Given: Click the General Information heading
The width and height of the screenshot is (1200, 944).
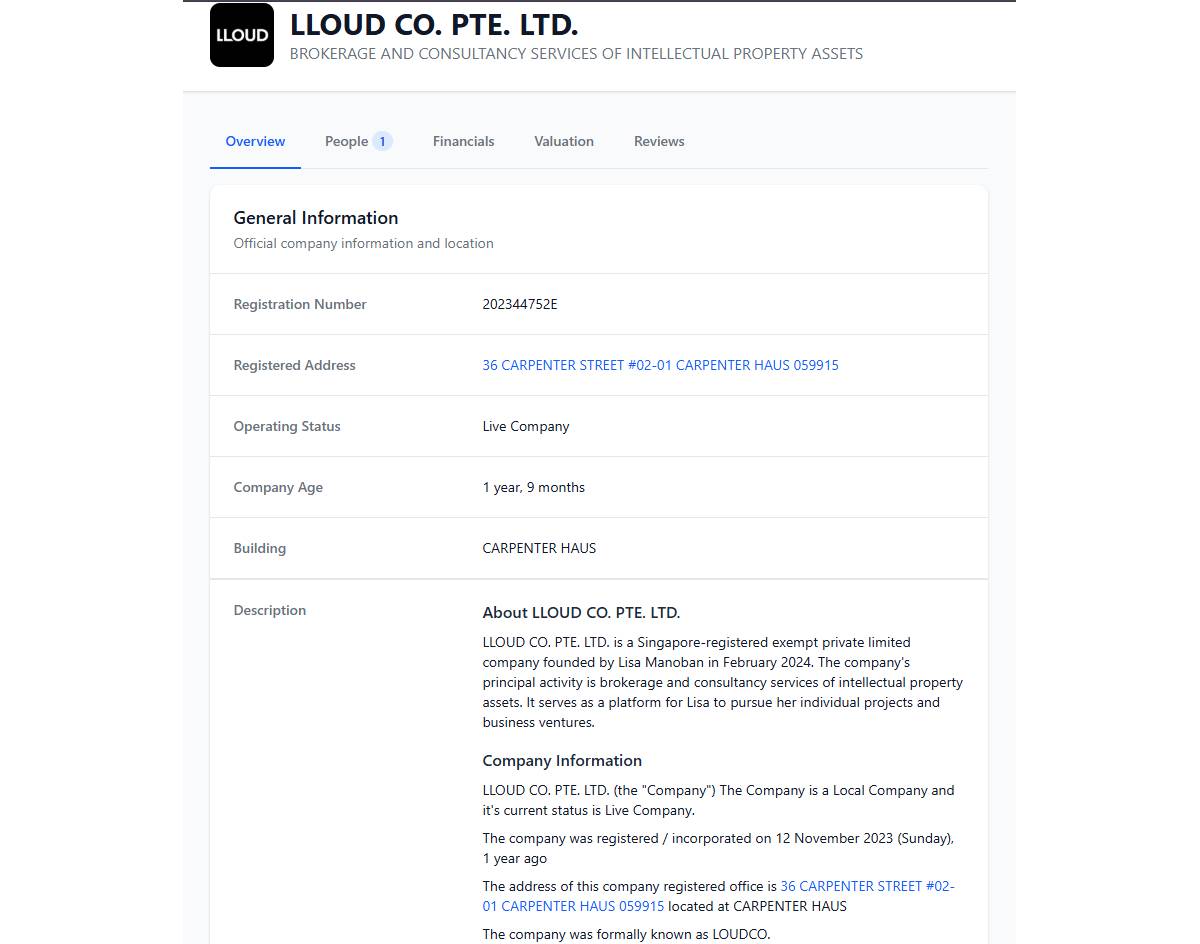Looking at the screenshot, I should (x=316, y=218).
